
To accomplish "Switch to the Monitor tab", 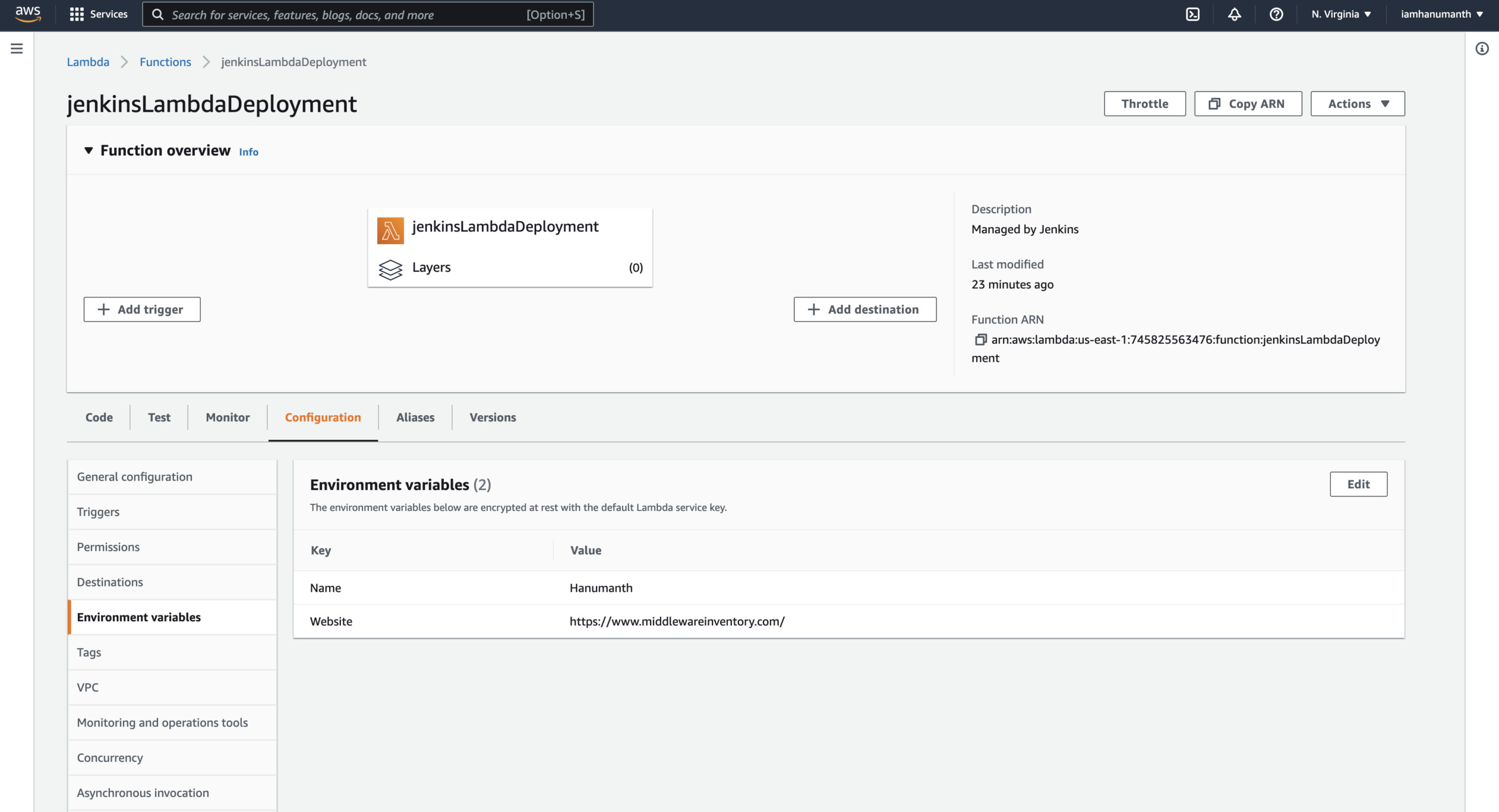I will [227, 417].
